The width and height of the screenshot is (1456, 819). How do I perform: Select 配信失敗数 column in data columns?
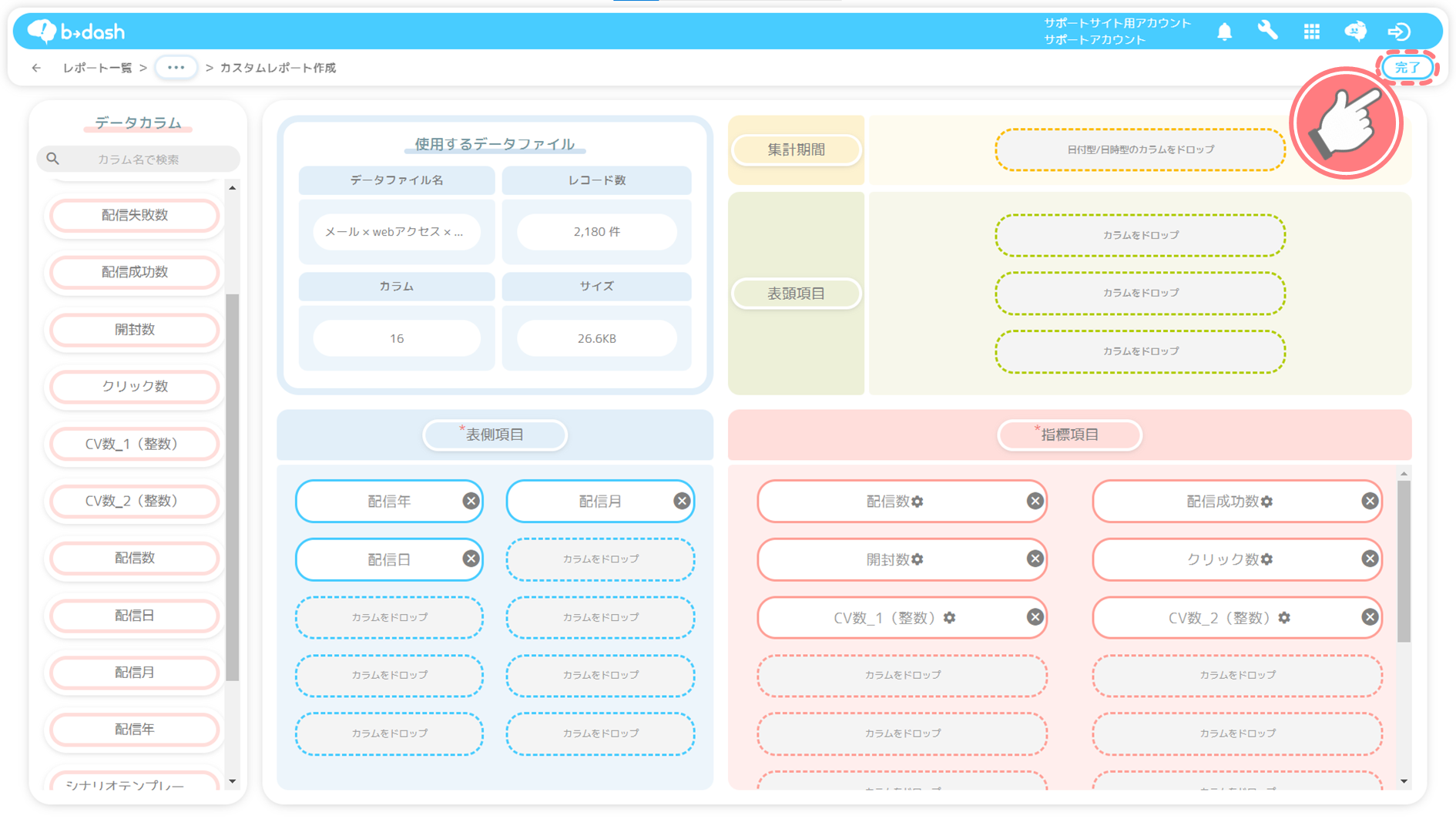(x=135, y=215)
